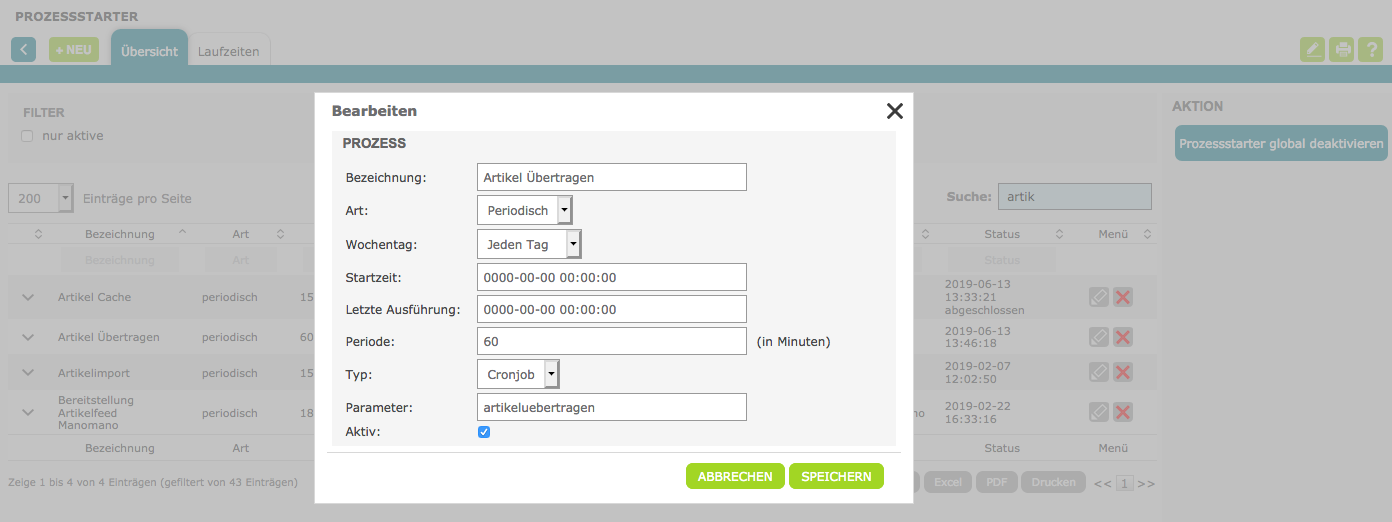
Task: Open the Wochentag dropdown Jeden Tag
Action: pyautogui.click(x=529, y=245)
